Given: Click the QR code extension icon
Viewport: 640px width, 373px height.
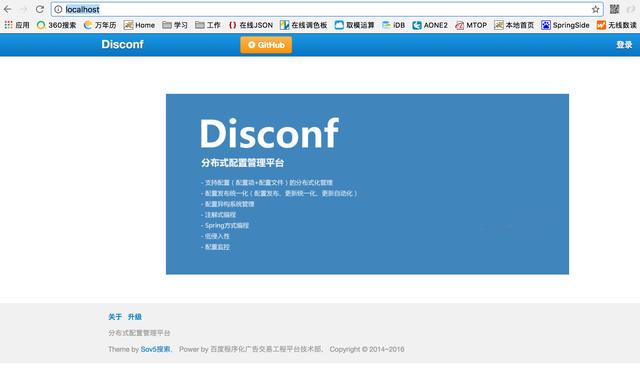Looking at the screenshot, I should (615, 9).
